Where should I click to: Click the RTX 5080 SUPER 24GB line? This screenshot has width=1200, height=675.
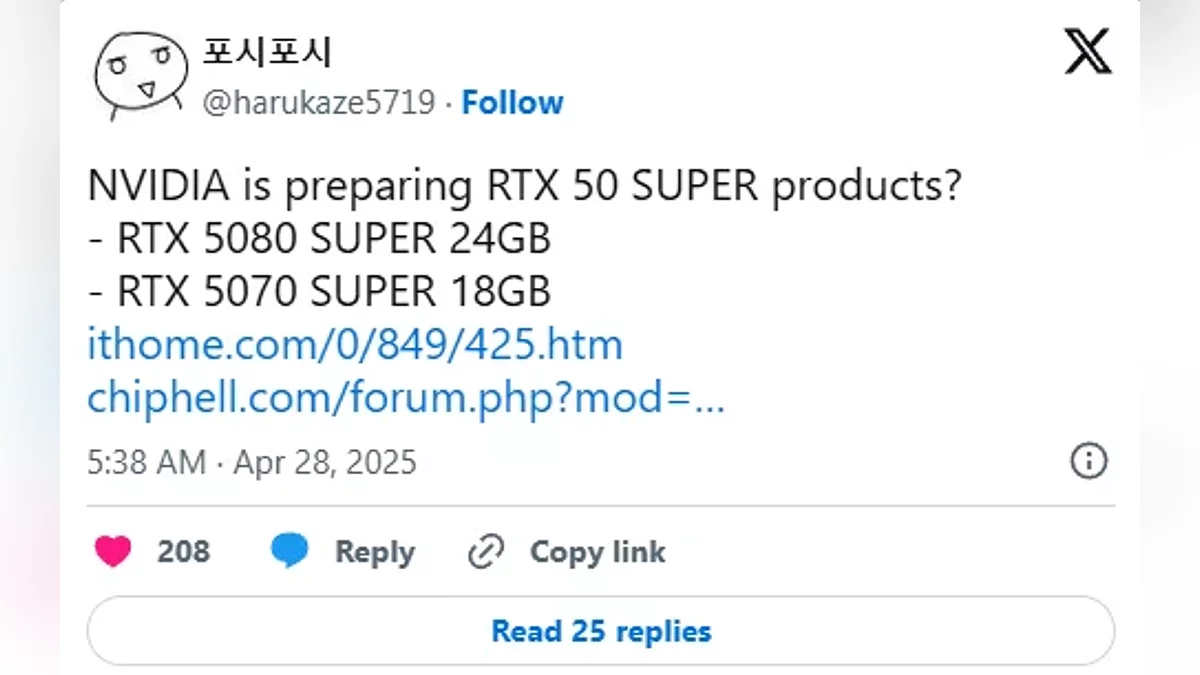320,239
